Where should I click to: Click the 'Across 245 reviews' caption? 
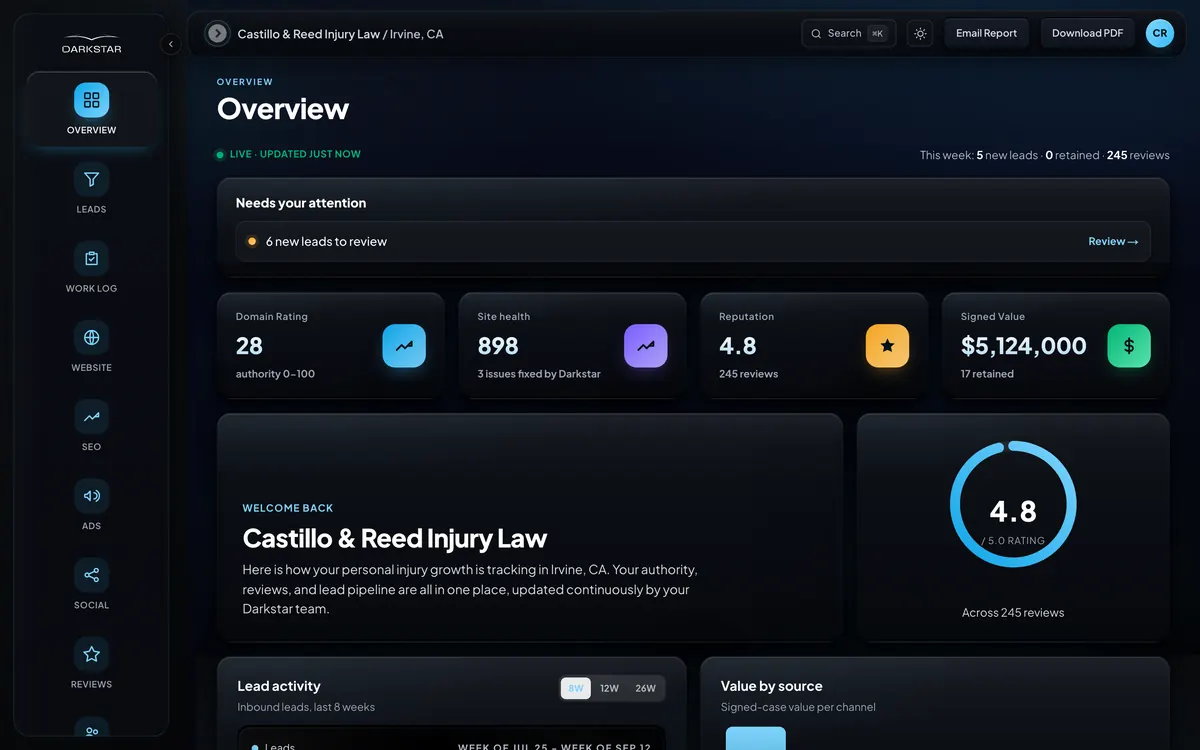click(1013, 612)
